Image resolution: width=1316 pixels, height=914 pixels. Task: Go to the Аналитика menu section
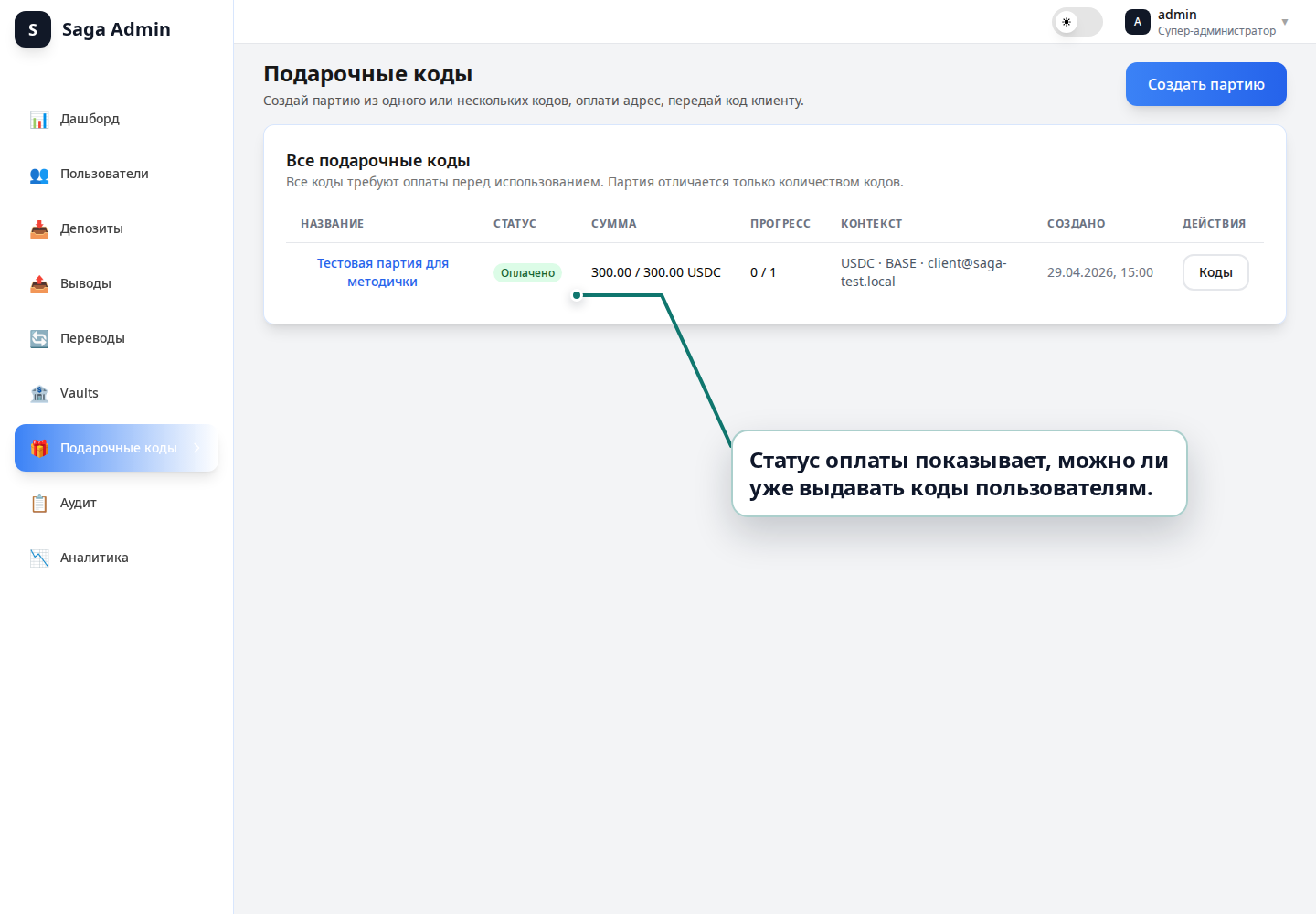pos(94,558)
